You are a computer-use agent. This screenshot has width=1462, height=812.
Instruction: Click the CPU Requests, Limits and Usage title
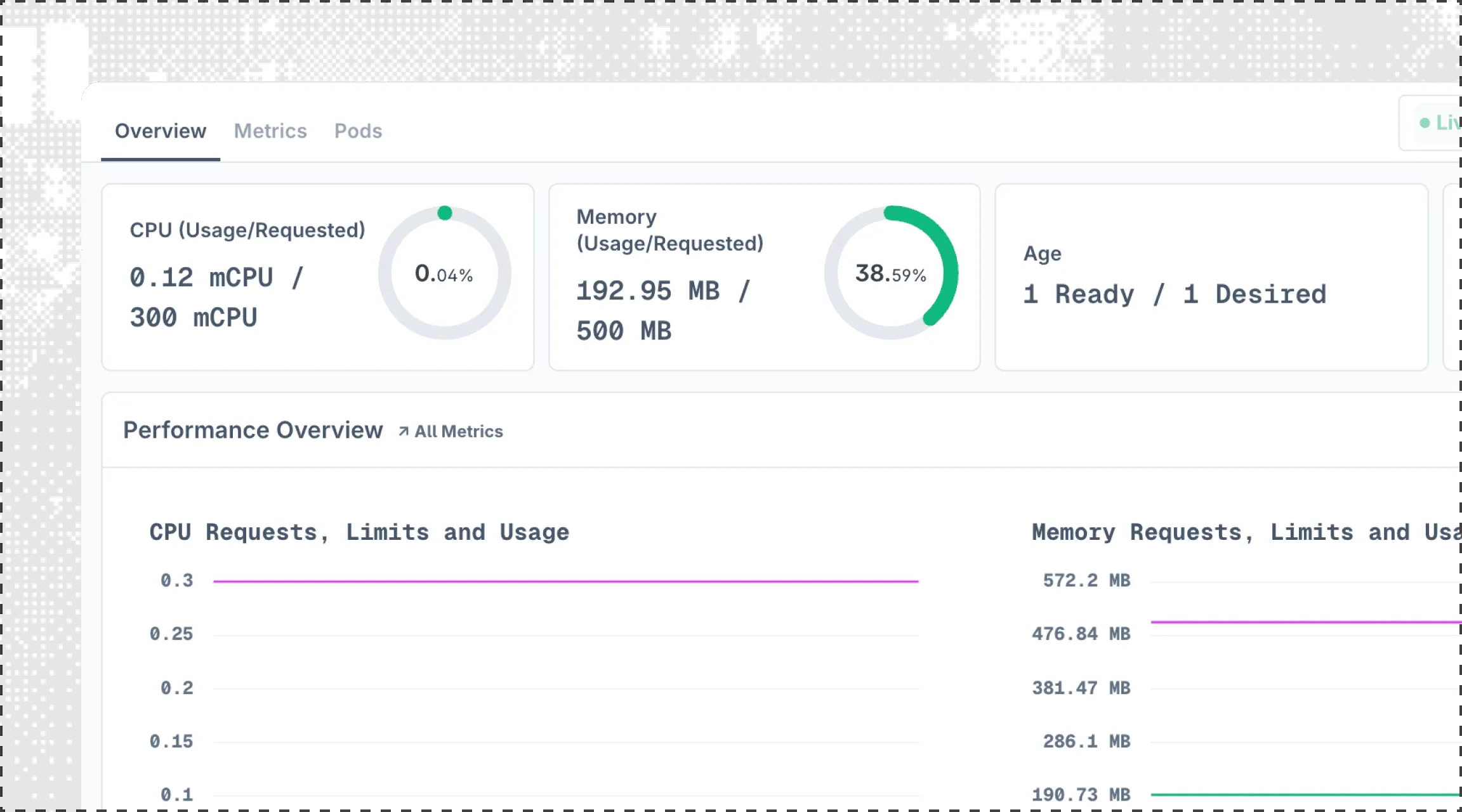pyautogui.click(x=359, y=532)
